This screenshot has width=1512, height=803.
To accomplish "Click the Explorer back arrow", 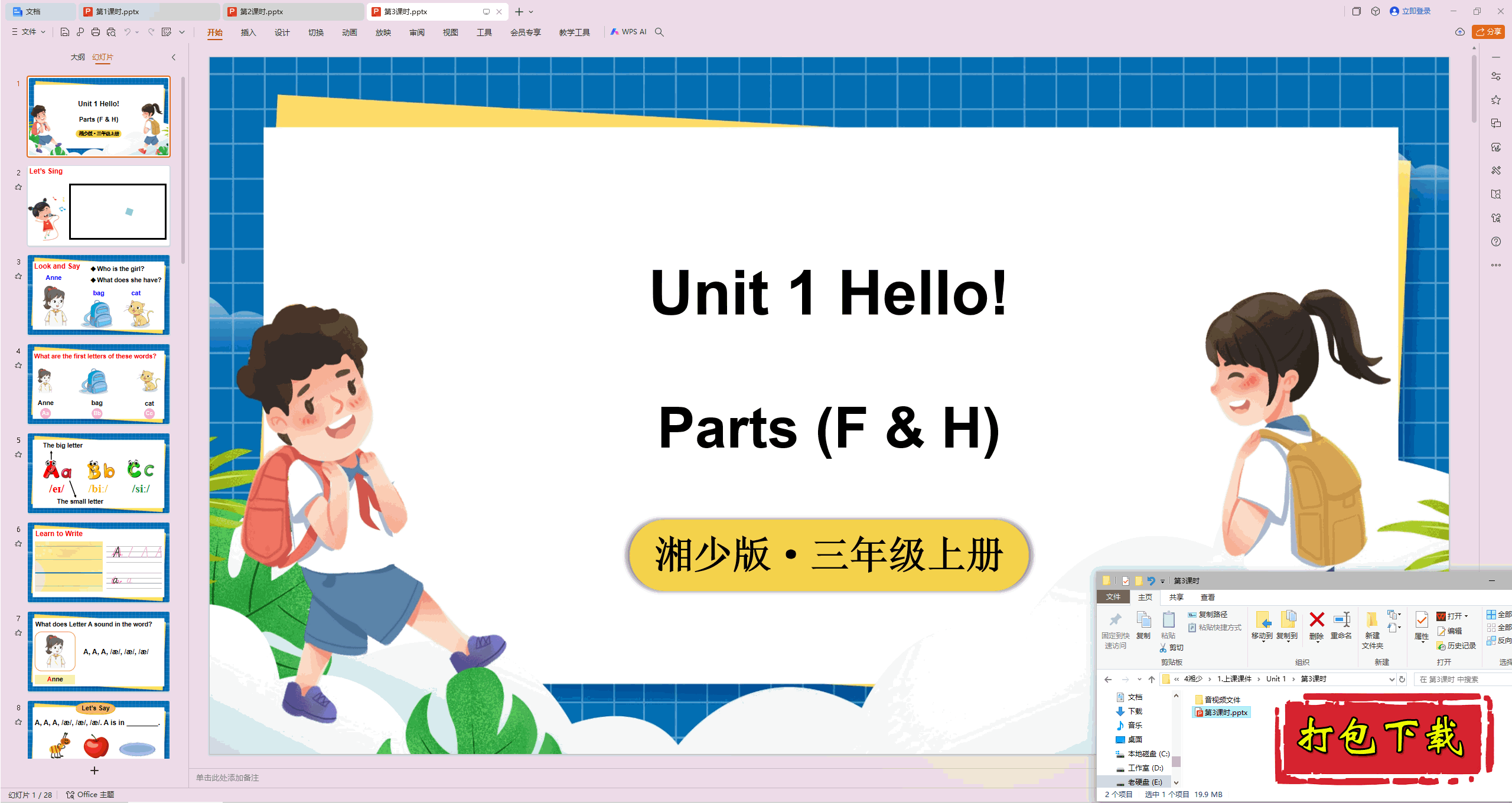I will pyautogui.click(x=1108, y=680).
